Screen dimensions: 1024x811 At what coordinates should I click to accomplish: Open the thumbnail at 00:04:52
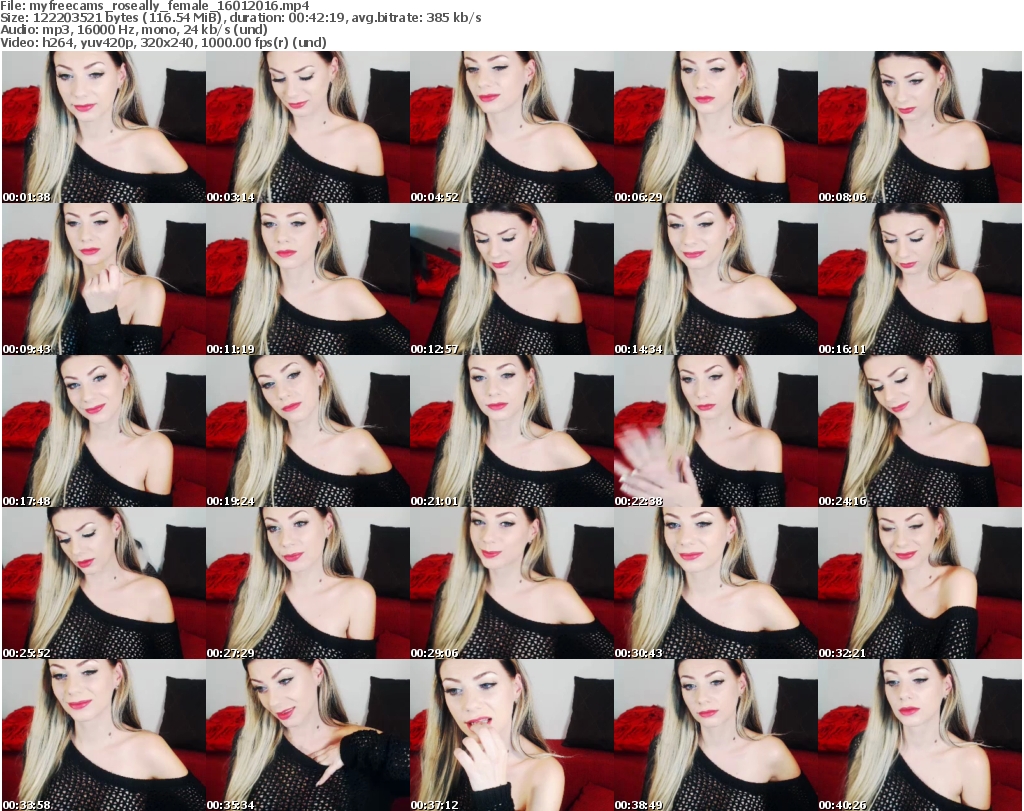pyautogui.click(x=512, y=127)
